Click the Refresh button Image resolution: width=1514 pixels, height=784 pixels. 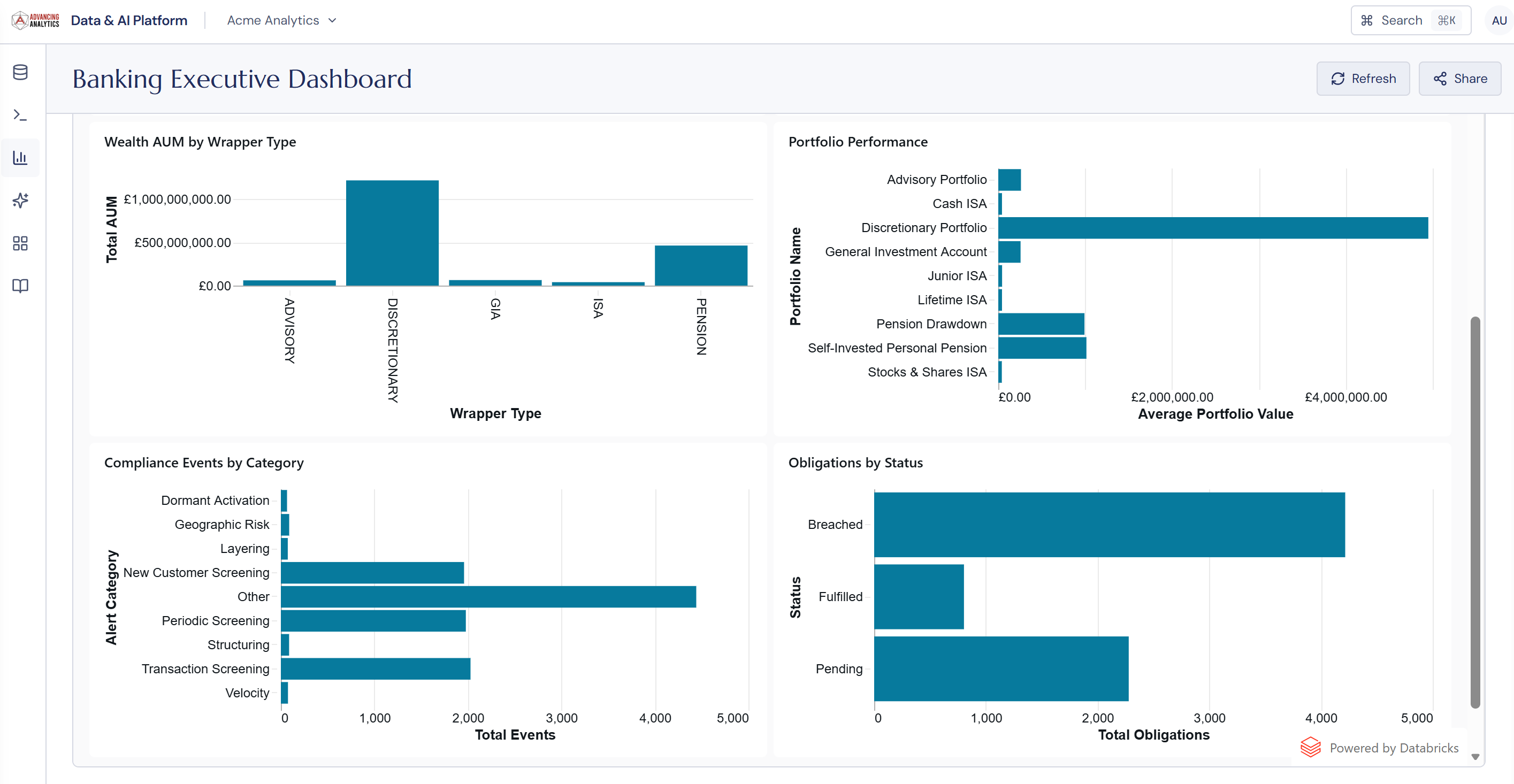coord(1363,79)
